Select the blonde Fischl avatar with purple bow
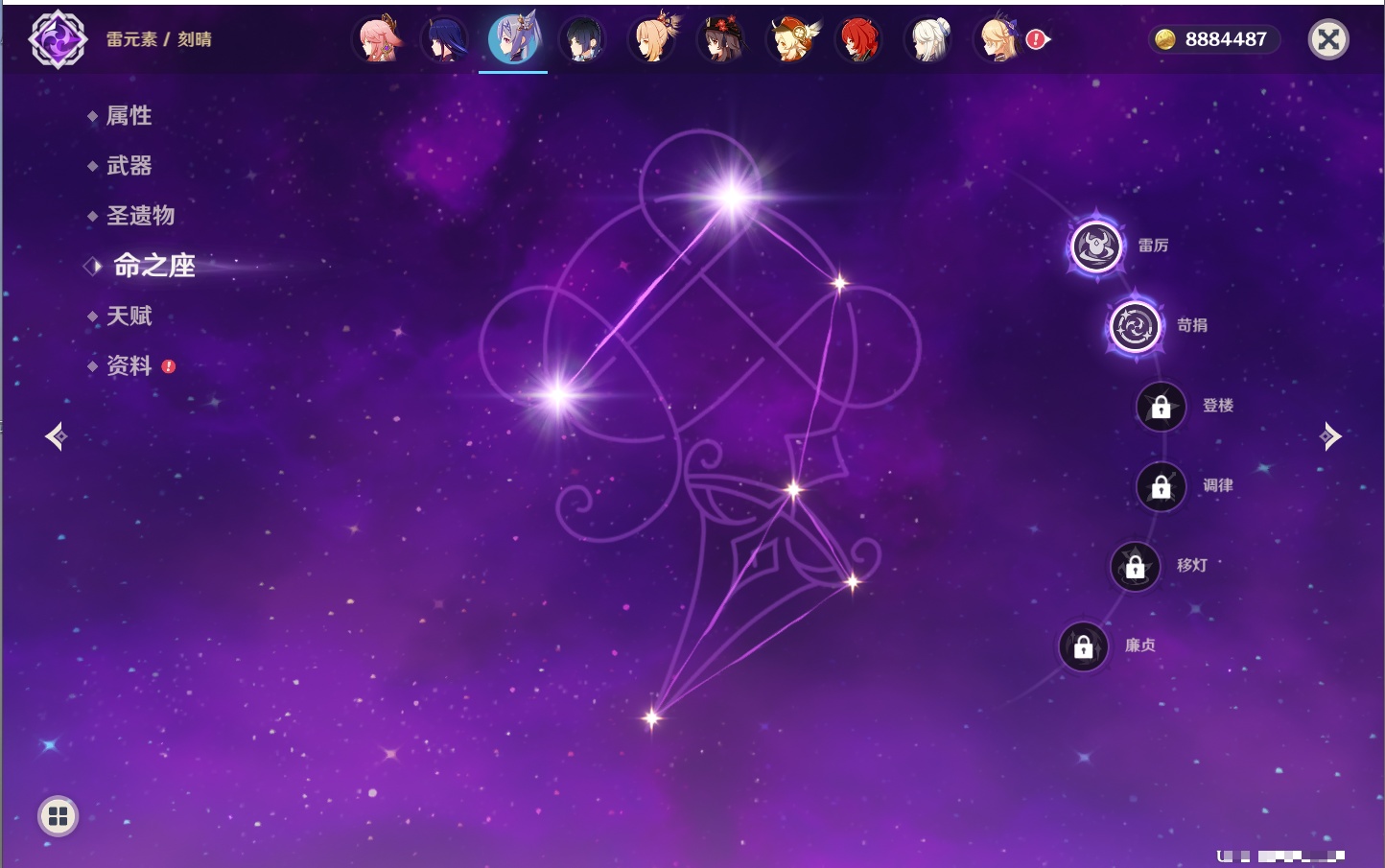1385x868 pixels. 998,39
